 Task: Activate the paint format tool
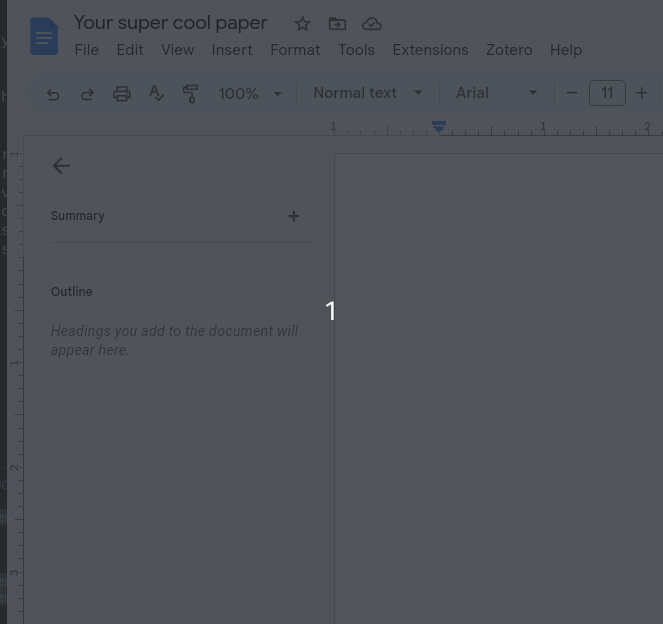(x=190, y=94)
